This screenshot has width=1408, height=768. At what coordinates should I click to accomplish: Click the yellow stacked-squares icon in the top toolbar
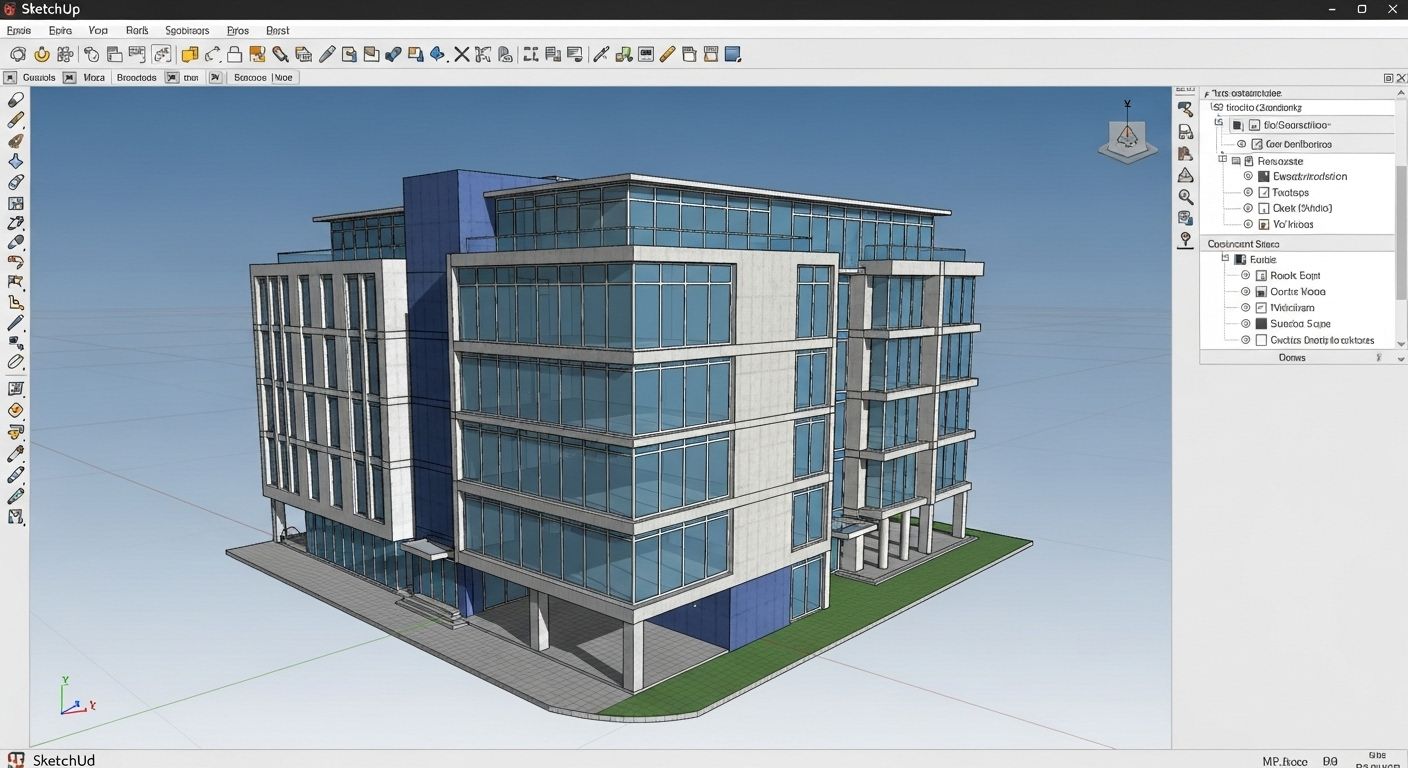(189, 54)
